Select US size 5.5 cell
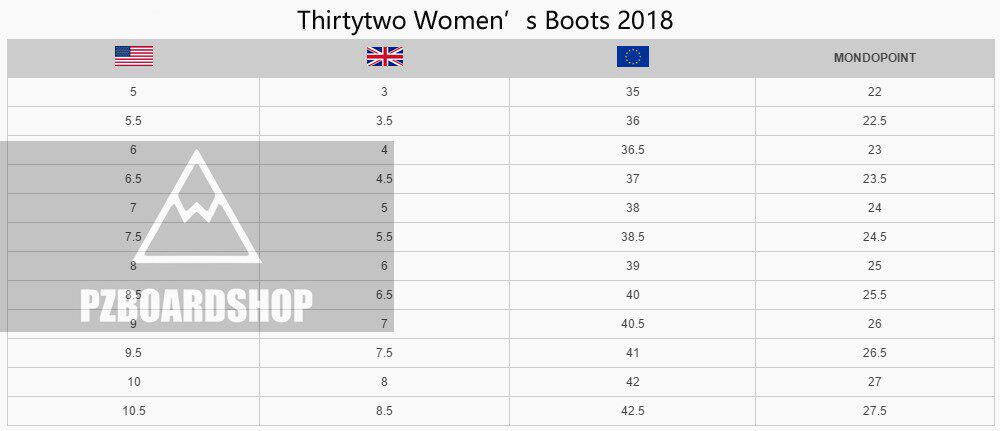Screen dimensions: 1000x431 (x=133, y=121)
